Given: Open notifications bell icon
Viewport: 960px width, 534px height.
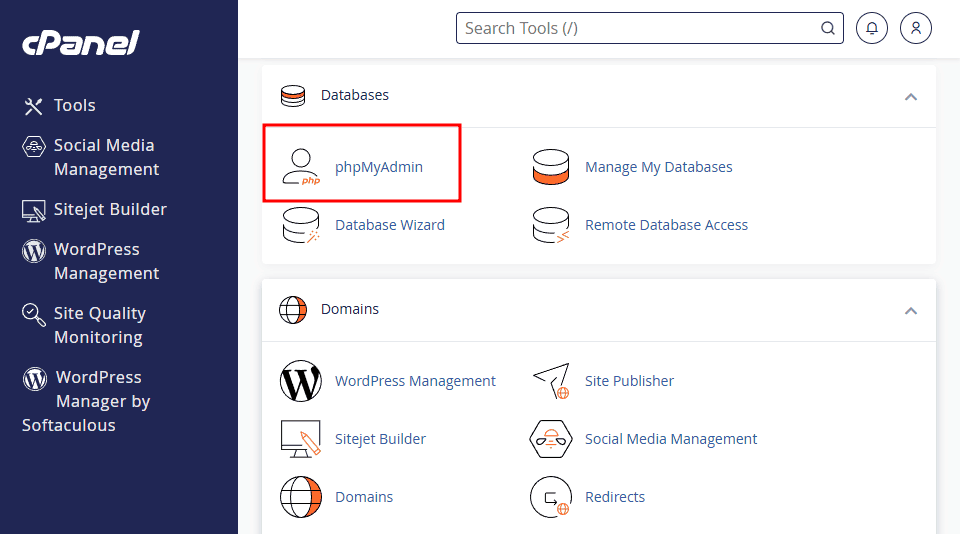Looking at the screenshot, I should (x=872, y=28).
